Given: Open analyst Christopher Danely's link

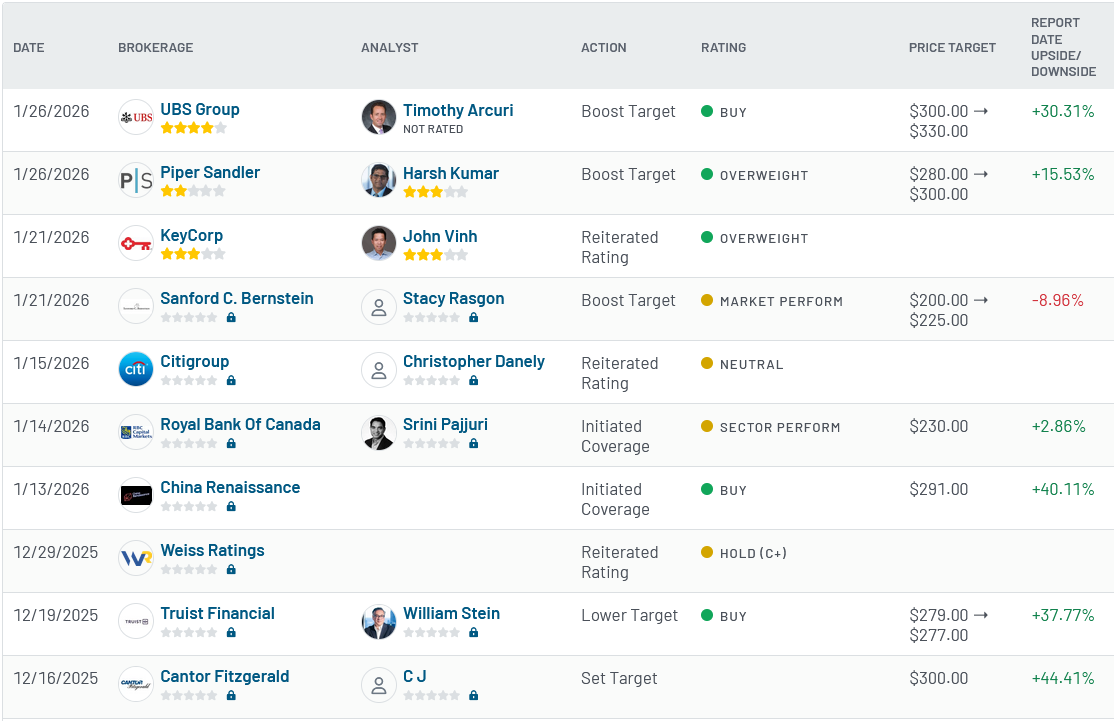Looking at the screenshot, I should click(x=474, y=362).
